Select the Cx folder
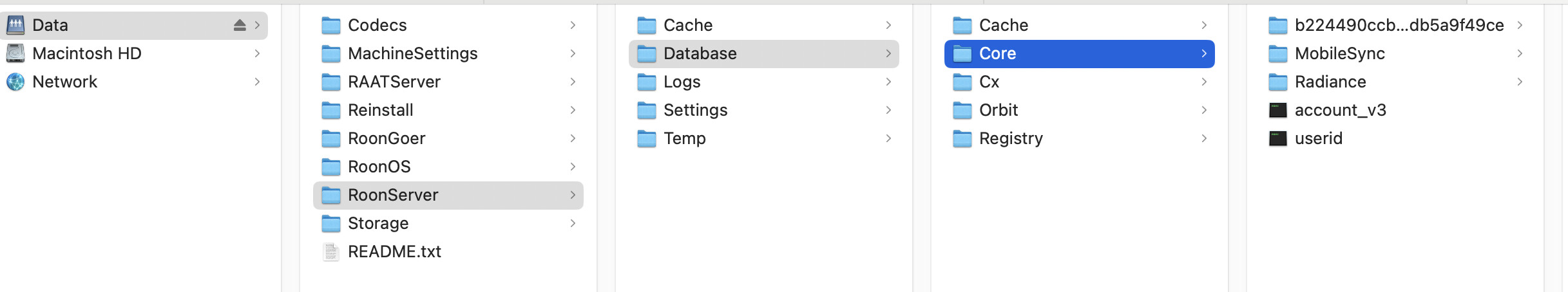Image resolution: width=1568 pixels, height=292 pixels. click(x=1079, y=82)
